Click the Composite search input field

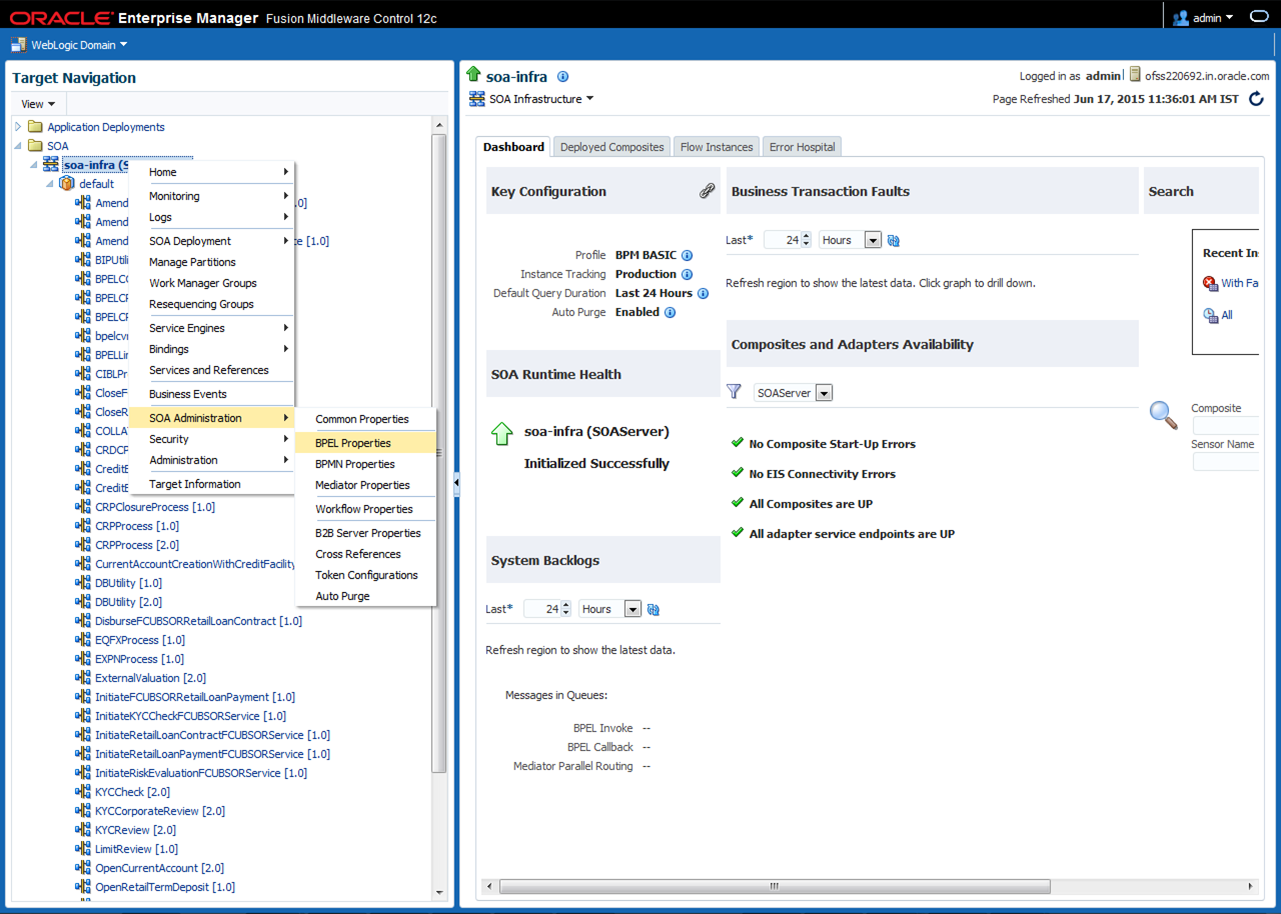tap(1225, 426)
